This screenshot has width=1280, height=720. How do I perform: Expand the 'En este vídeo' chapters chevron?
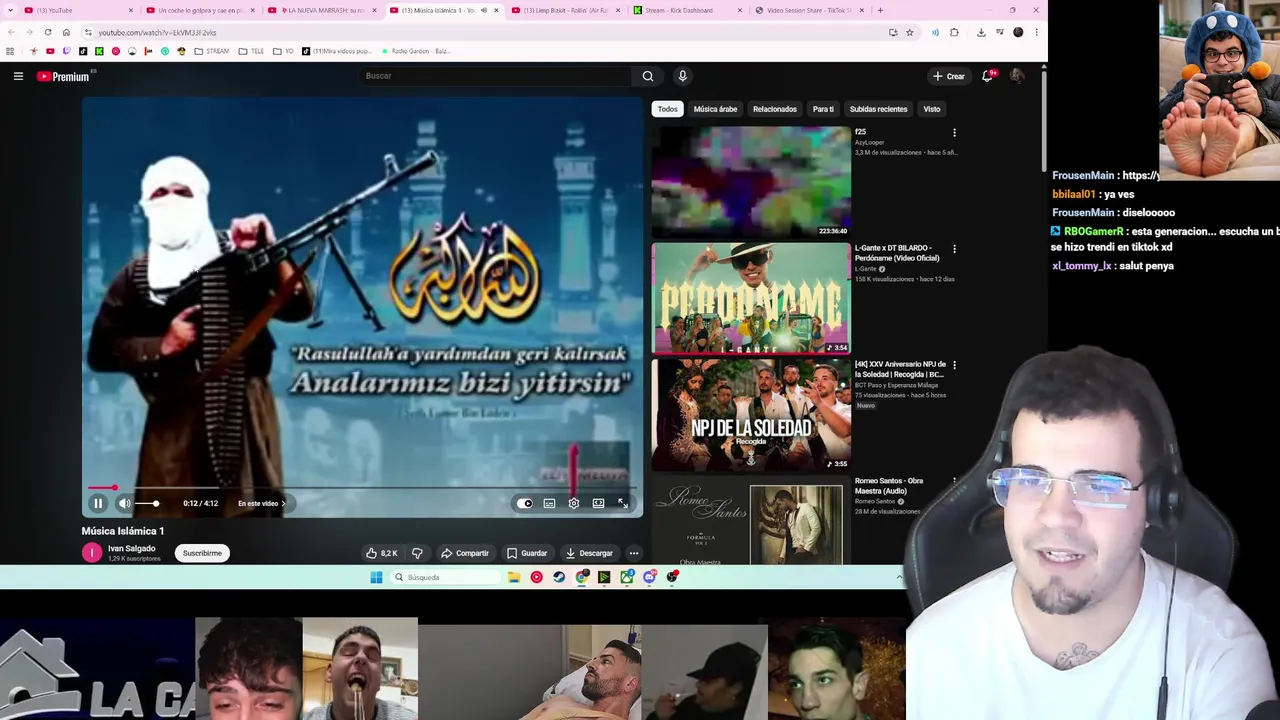pyautogui.click(x=283, y=503)
